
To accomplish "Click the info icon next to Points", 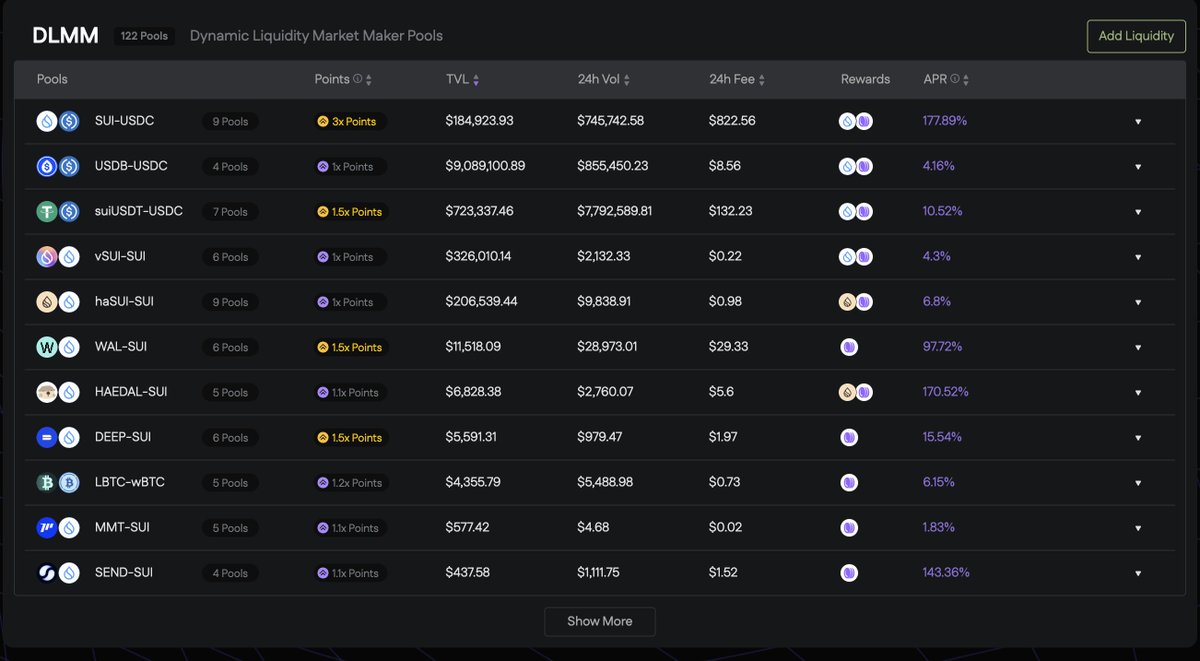I will tap(358, 79).
